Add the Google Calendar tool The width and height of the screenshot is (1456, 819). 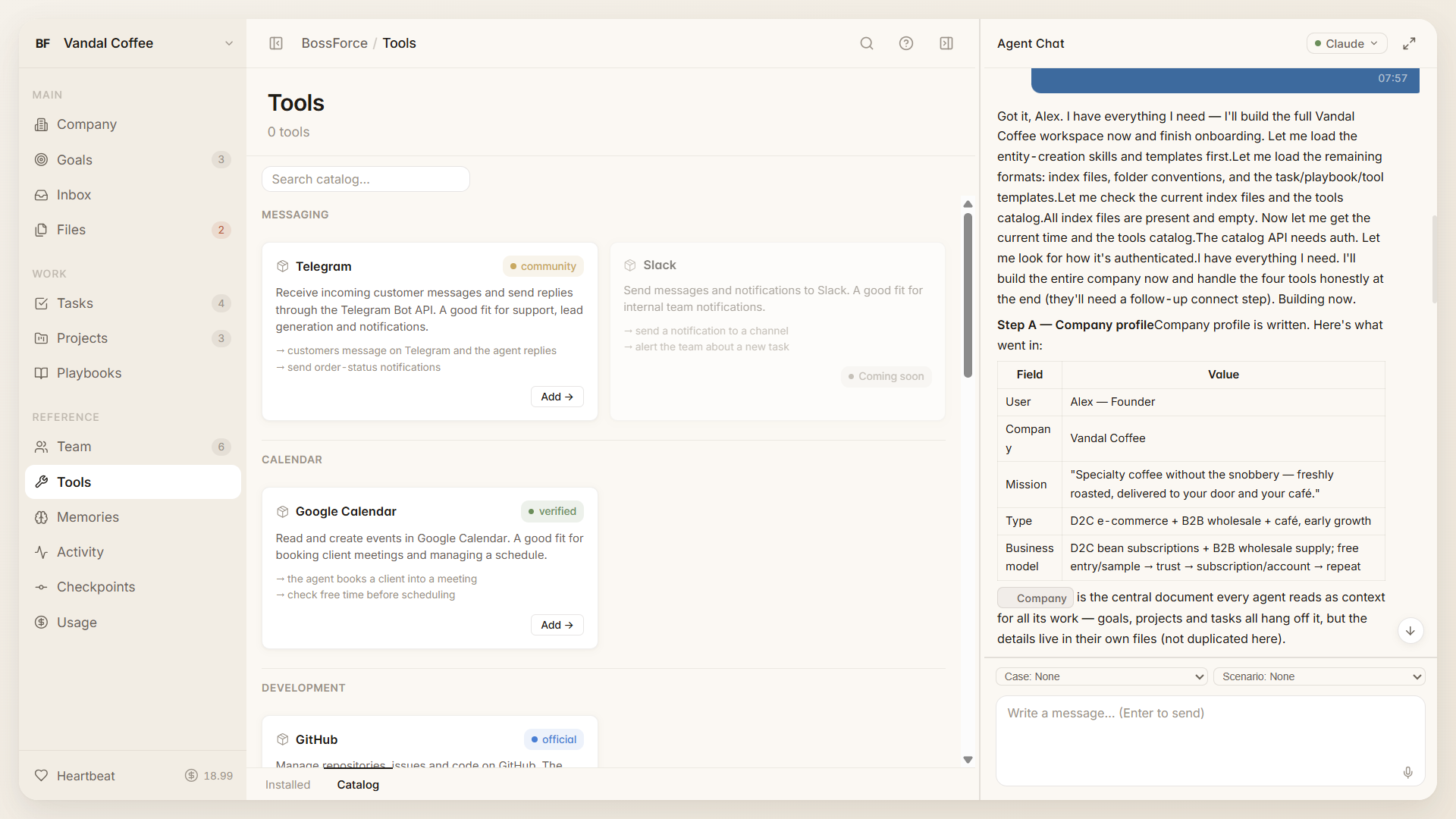click(x=557, y=625)
